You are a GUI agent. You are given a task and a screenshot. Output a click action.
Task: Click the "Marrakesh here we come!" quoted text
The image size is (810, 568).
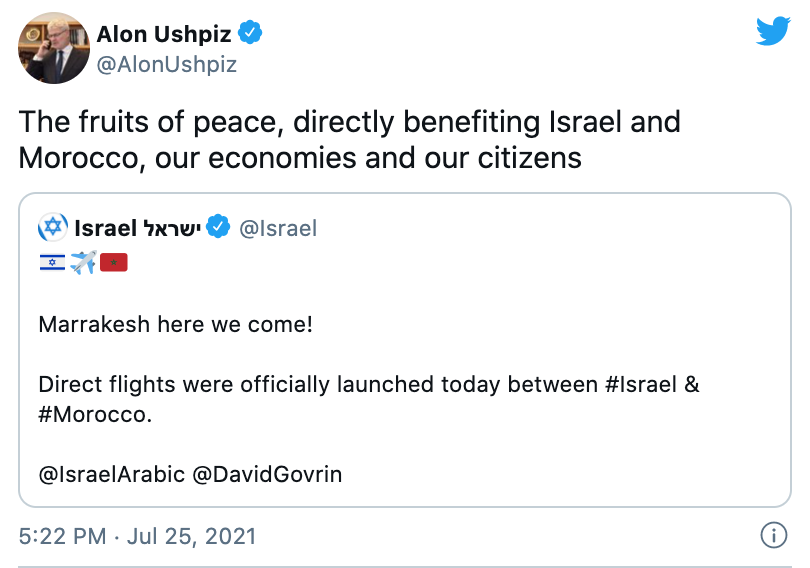tap(176, 325)
